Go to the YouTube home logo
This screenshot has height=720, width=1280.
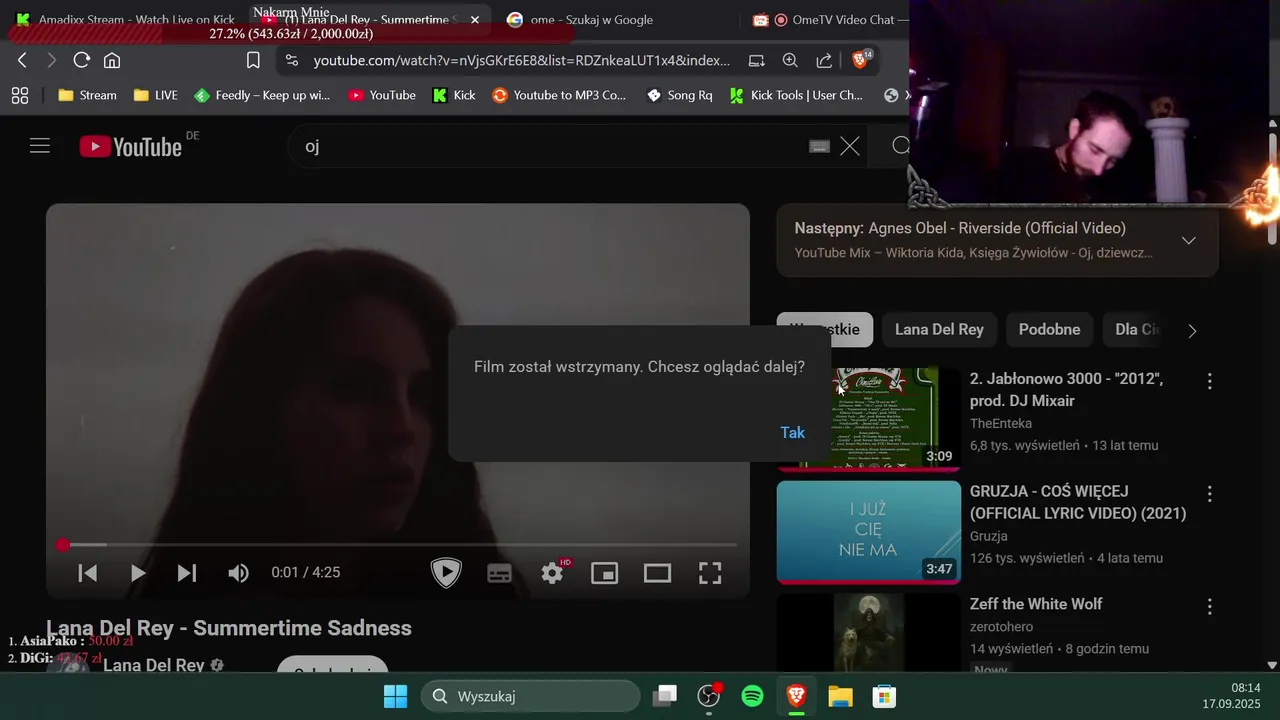tap(131, 146)
